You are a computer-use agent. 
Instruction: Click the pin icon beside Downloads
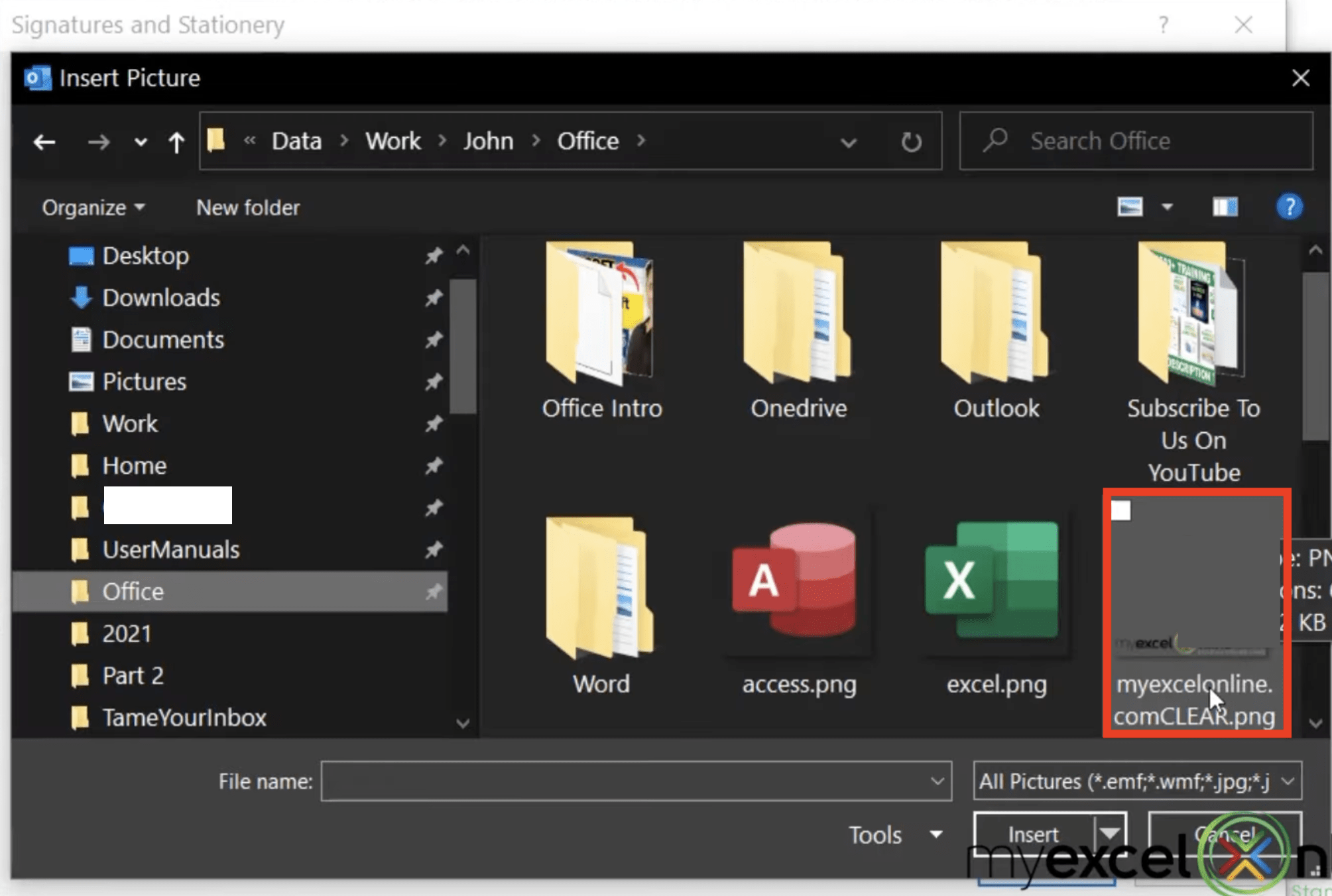434,298
